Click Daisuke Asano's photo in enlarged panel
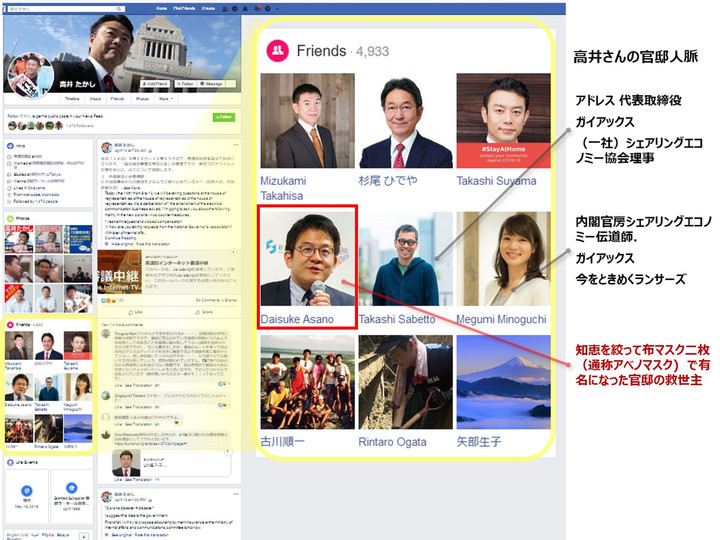 (308, 259)
